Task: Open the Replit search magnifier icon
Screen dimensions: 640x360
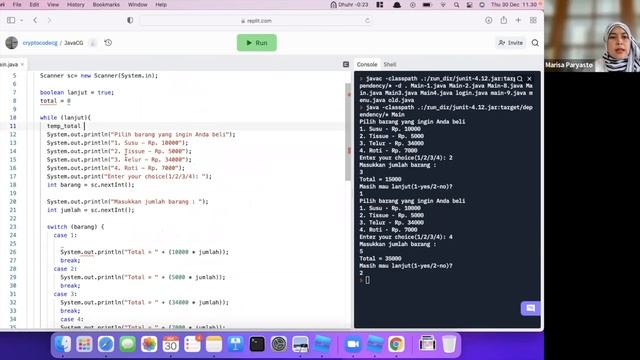Action: coord(535,42)
